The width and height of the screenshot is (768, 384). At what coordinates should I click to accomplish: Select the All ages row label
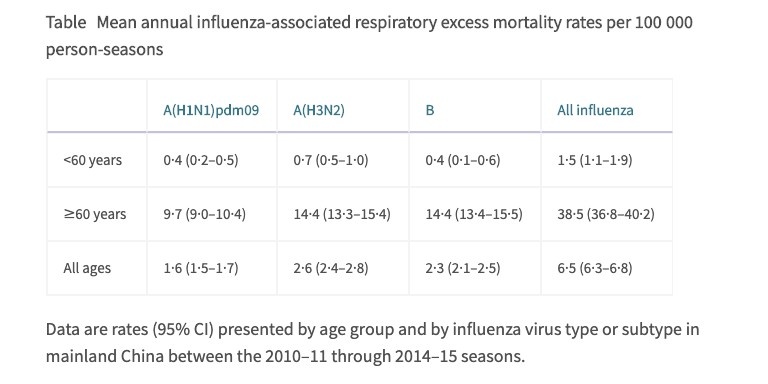coord(87,268)
